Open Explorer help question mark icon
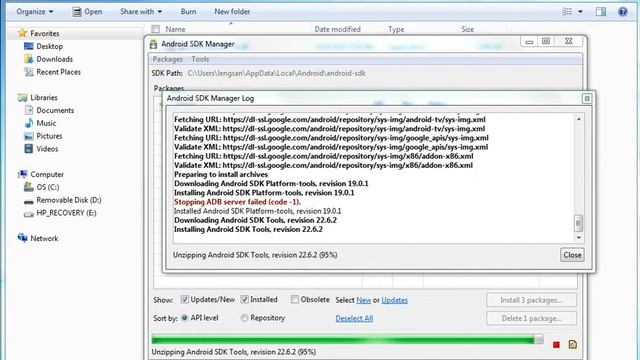Screen dimensions: 640x360 click(x=622, y=11)
